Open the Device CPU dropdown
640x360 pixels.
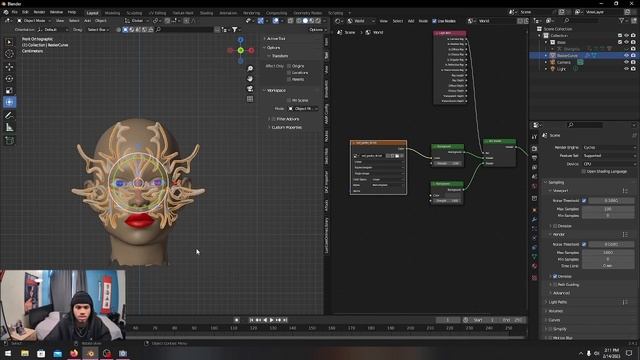pos(609,164)
